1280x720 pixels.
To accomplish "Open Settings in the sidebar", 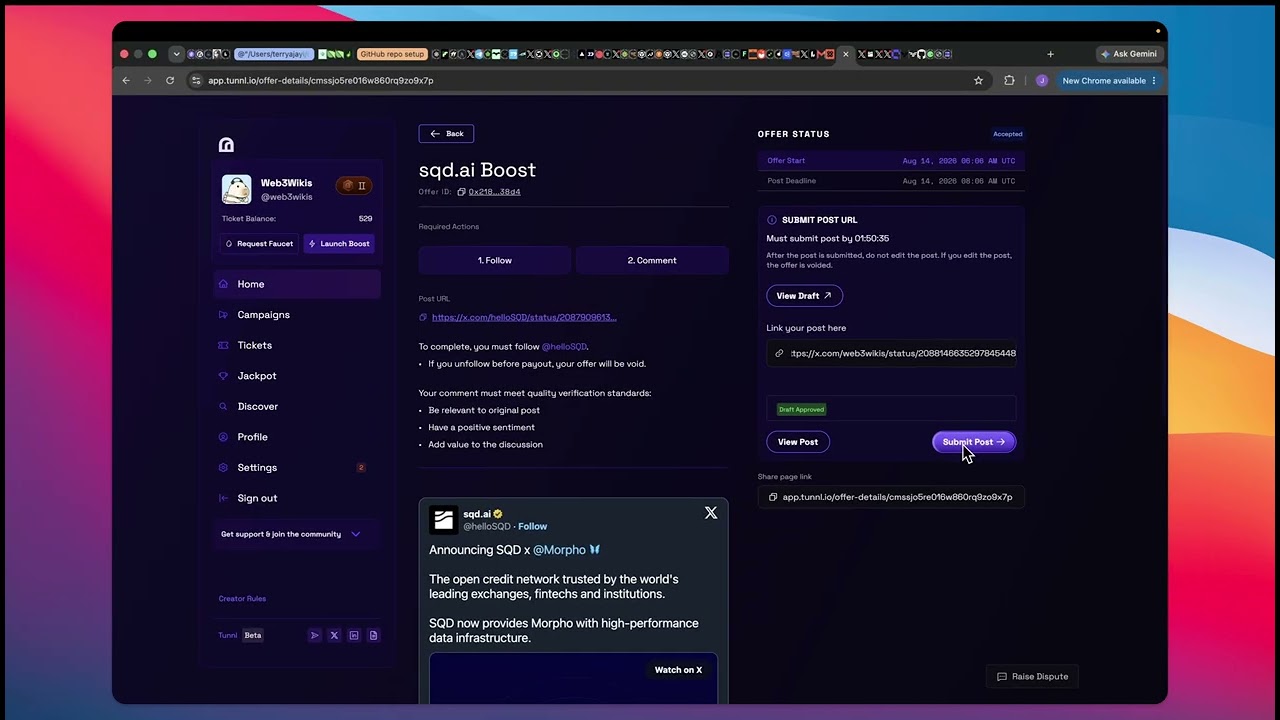I will (297, 467).
